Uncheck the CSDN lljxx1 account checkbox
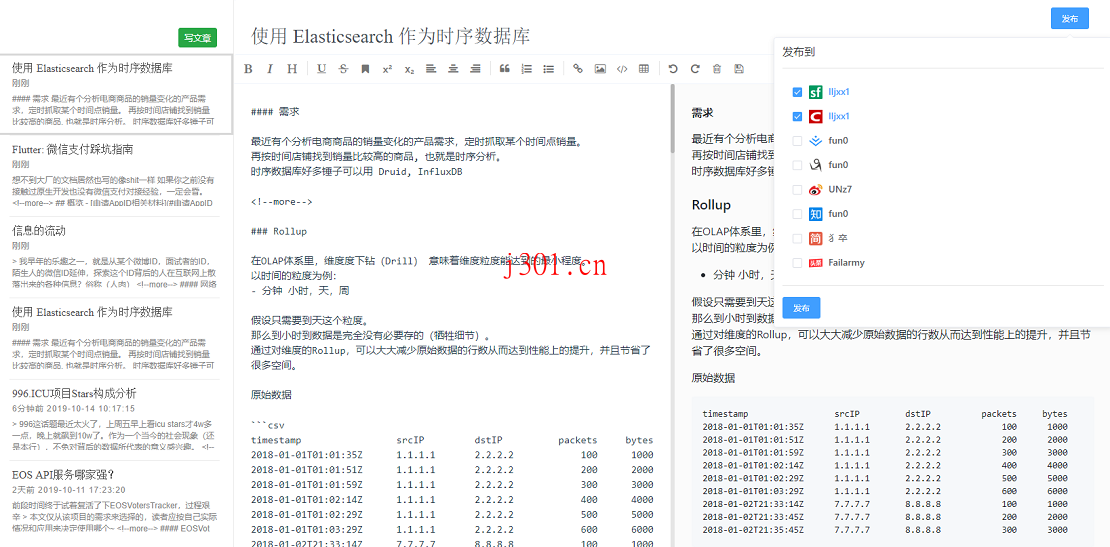Screen dimensions: 1110x547 point(797,116)
